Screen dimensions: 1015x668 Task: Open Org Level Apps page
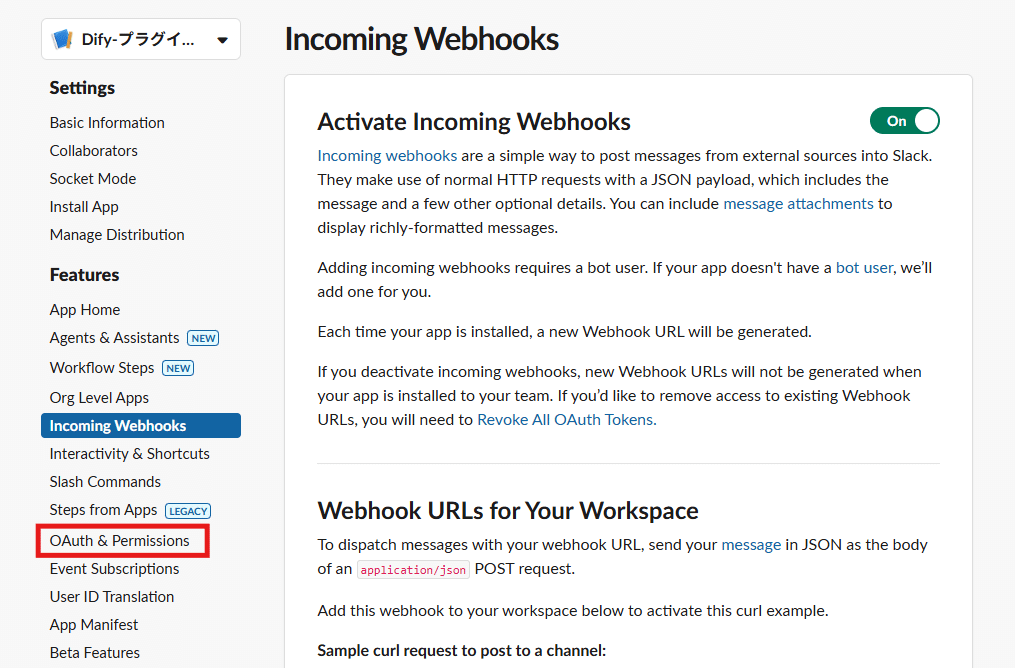click(99, 397)
